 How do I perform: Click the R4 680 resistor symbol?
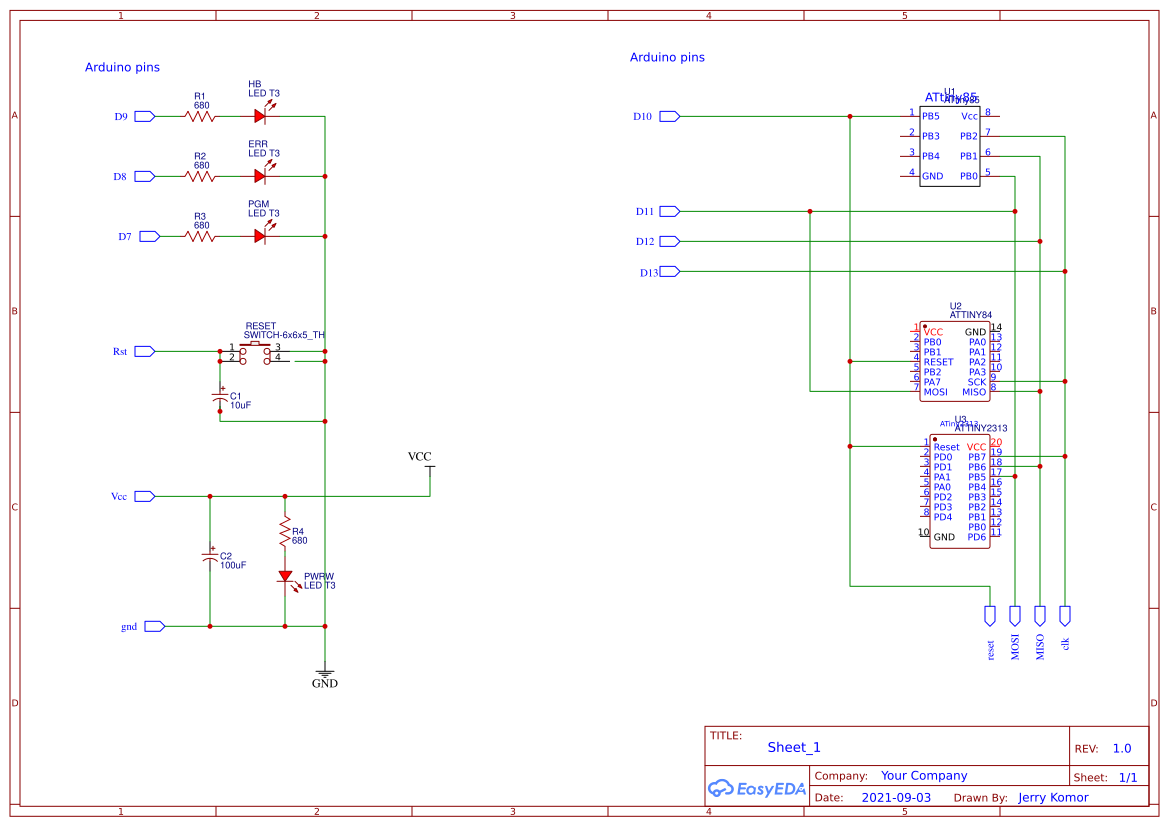[285, 532]
